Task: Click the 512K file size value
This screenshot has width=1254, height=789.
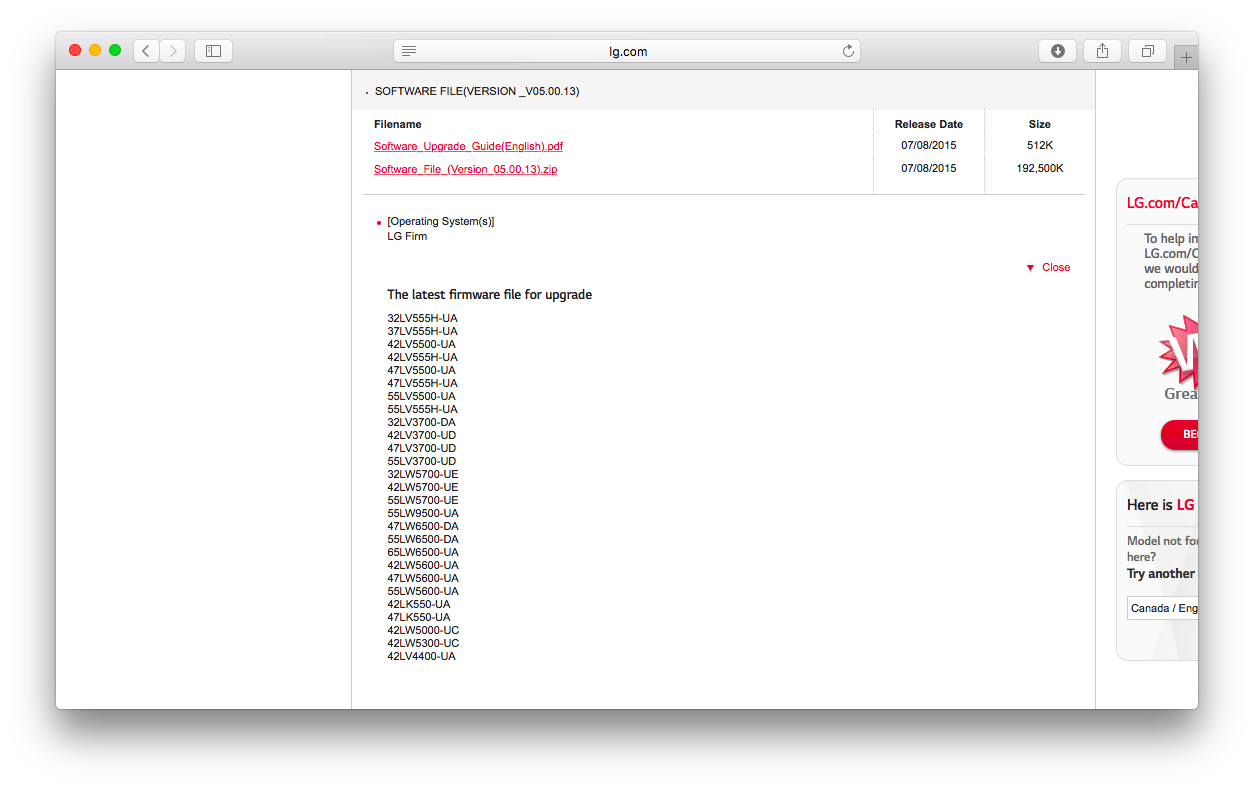Action: click(1040, 145)
